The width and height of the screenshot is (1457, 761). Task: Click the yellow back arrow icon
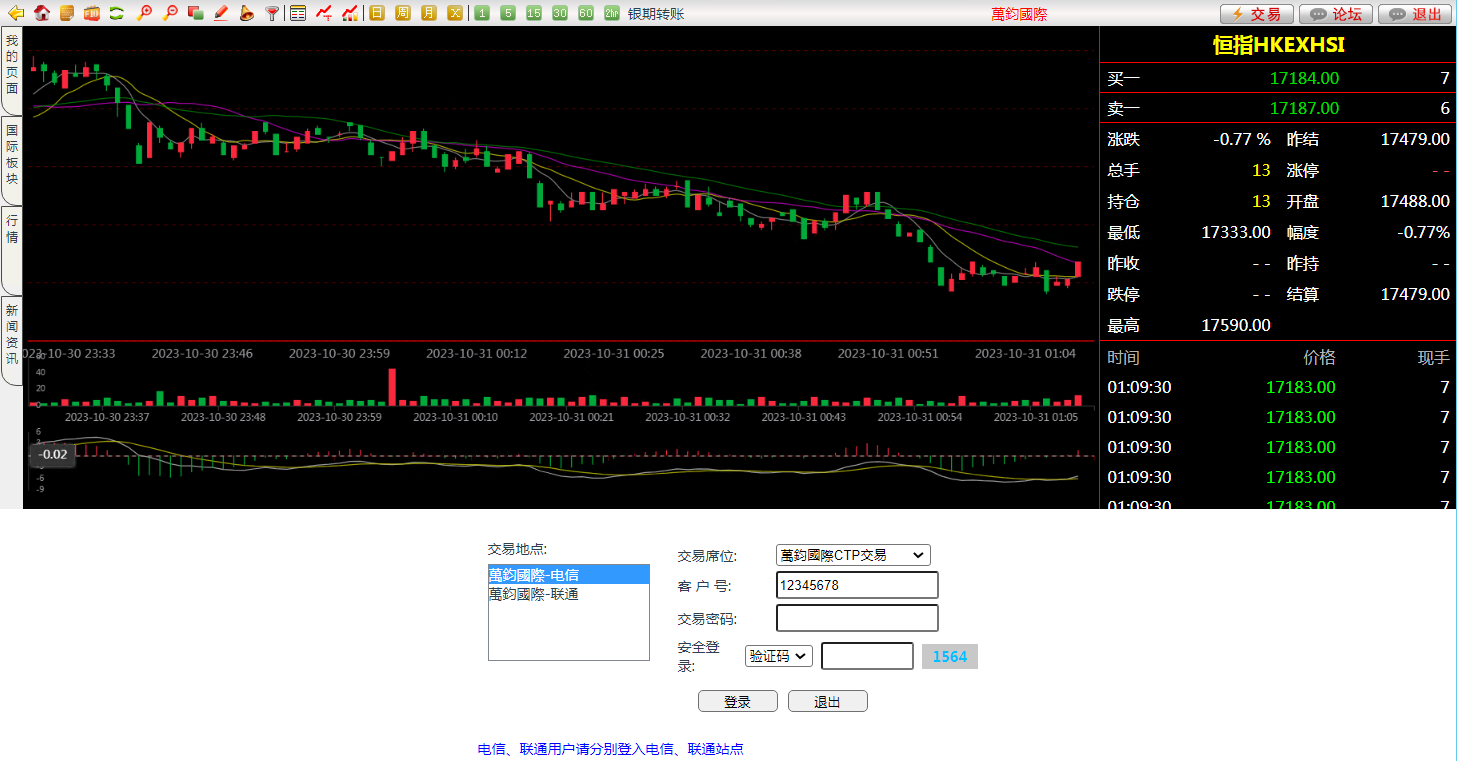16,13
